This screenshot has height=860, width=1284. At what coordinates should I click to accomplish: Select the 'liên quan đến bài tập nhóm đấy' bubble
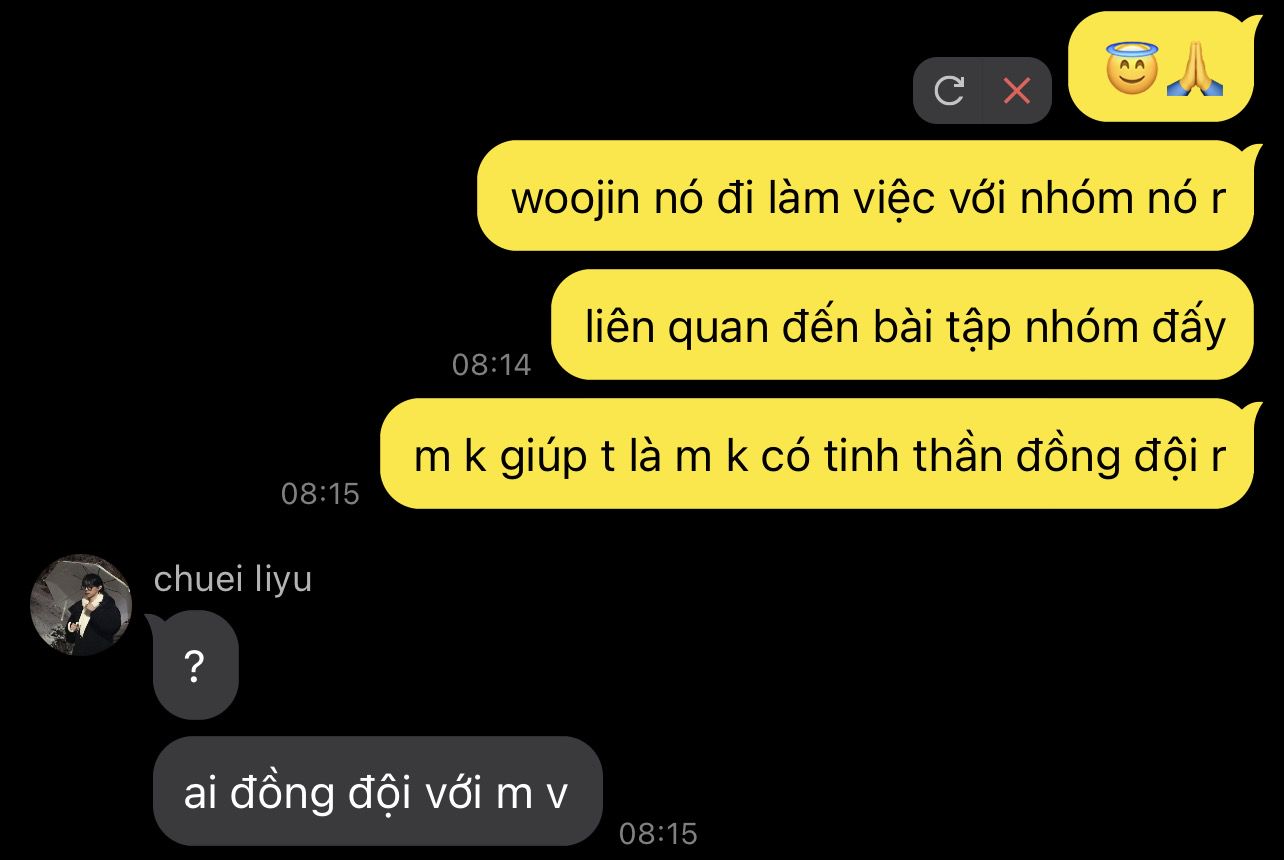(x=902, y=325)
